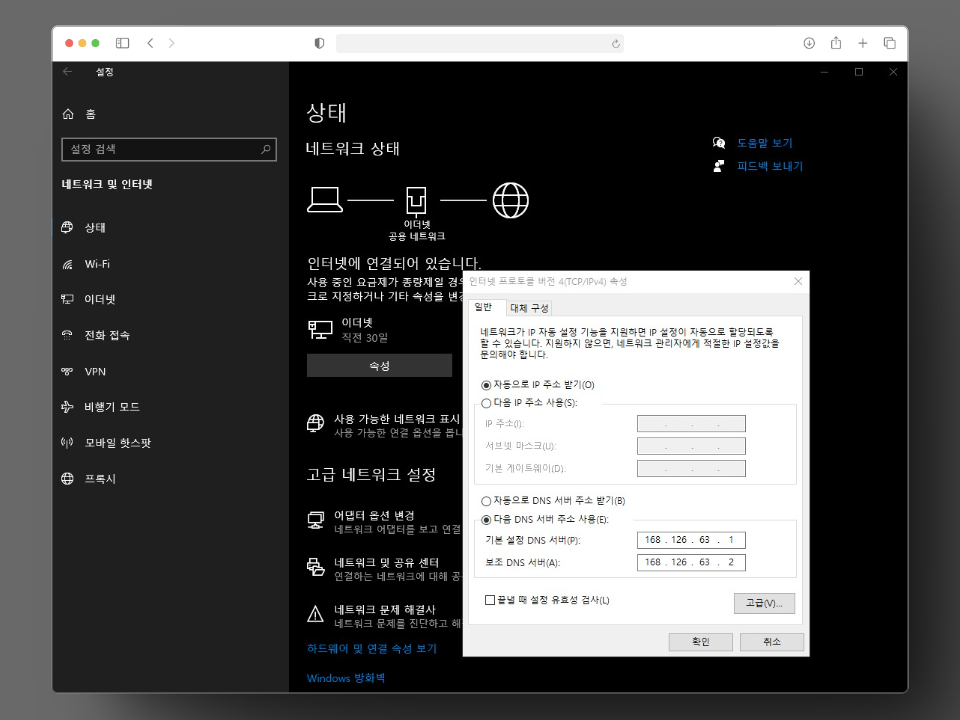Click the 기본 게이트웨이 field

691,468
